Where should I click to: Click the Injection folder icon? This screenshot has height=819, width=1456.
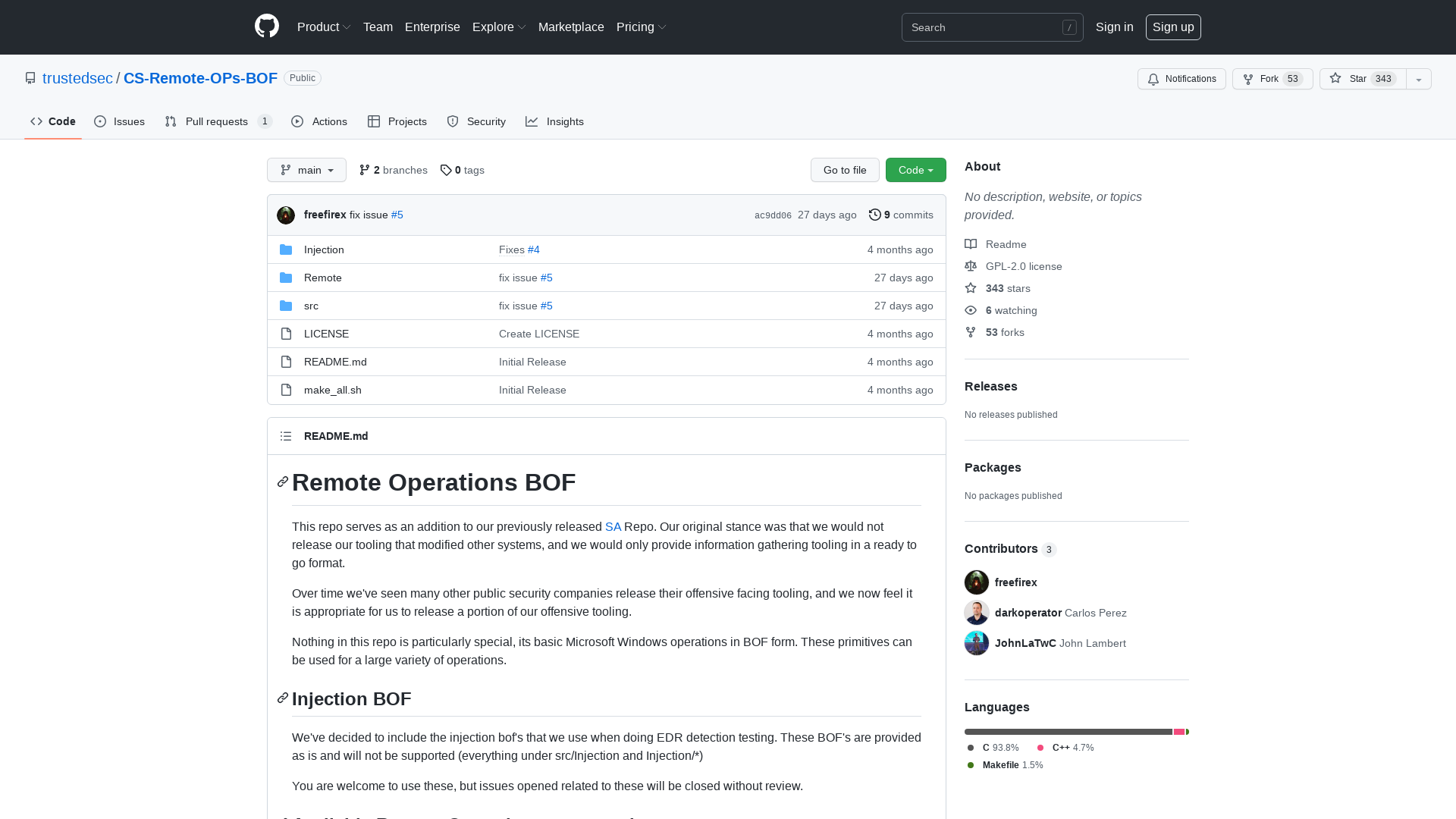coord(286,249)
